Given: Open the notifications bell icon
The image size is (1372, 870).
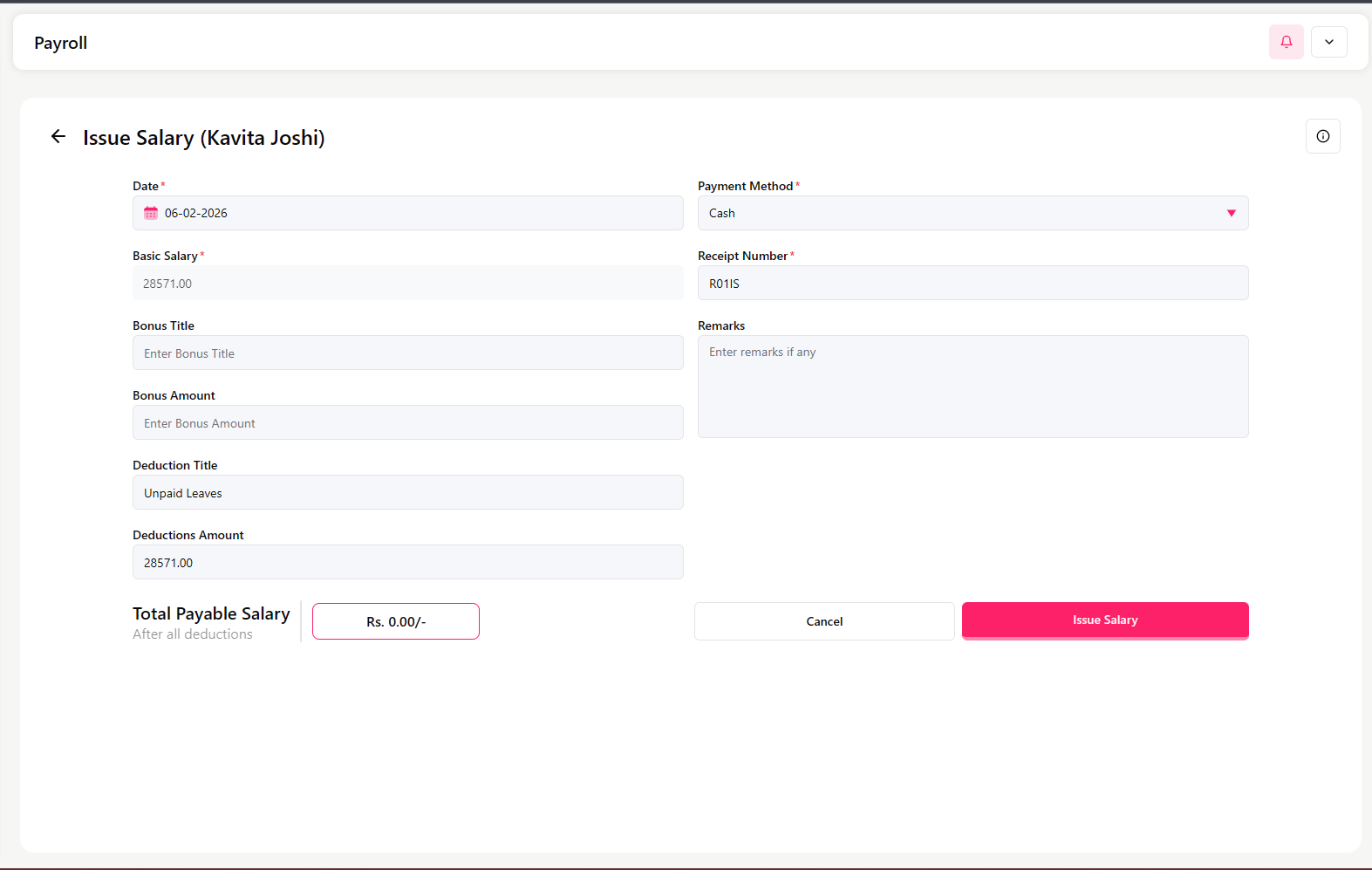Looking at the screenshot, I should pos(1286,42).
